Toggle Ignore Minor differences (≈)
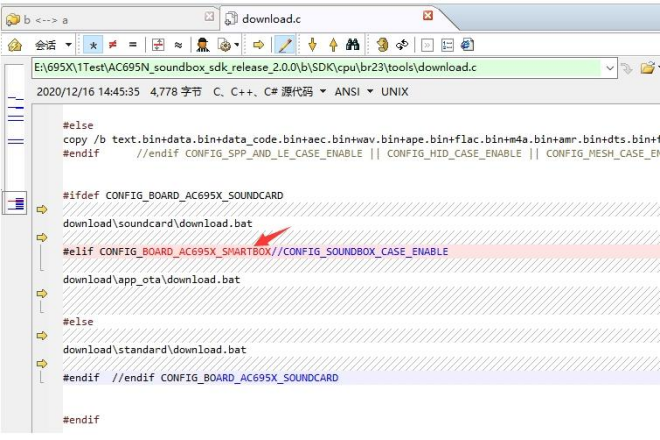660x440 pixels. coord(178,45)
